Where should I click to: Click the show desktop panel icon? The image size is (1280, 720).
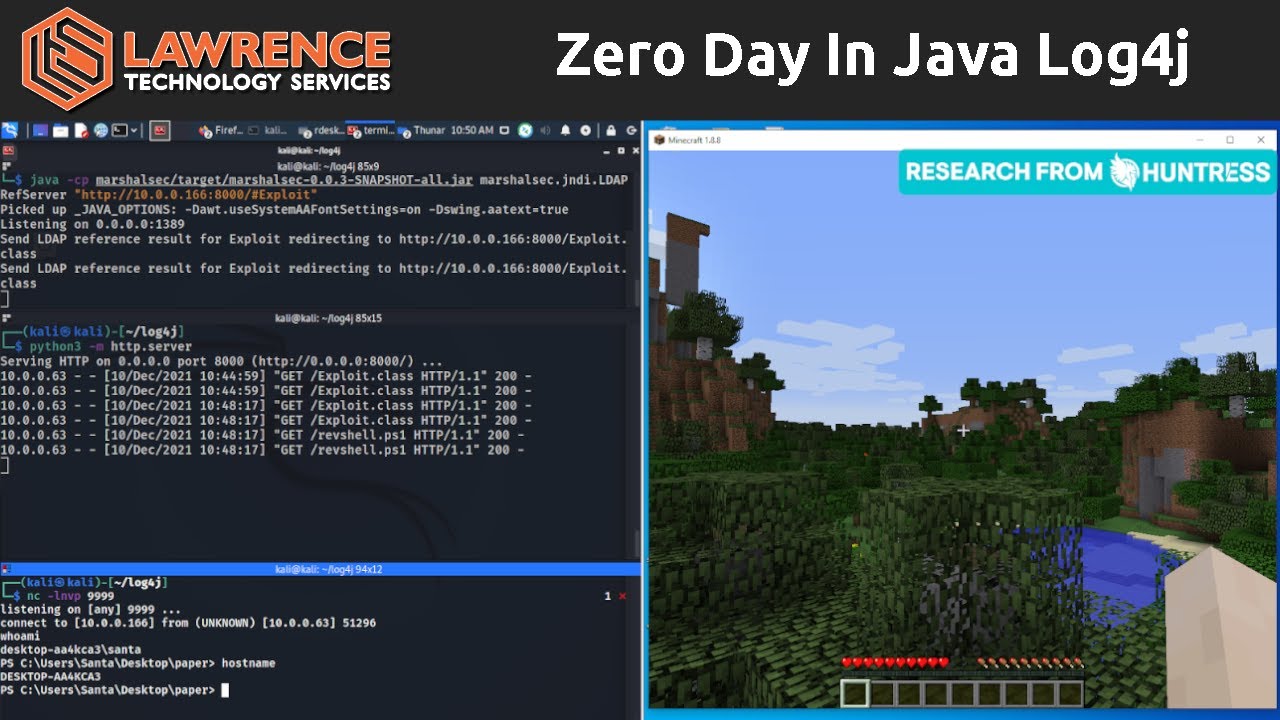point(40,130)
